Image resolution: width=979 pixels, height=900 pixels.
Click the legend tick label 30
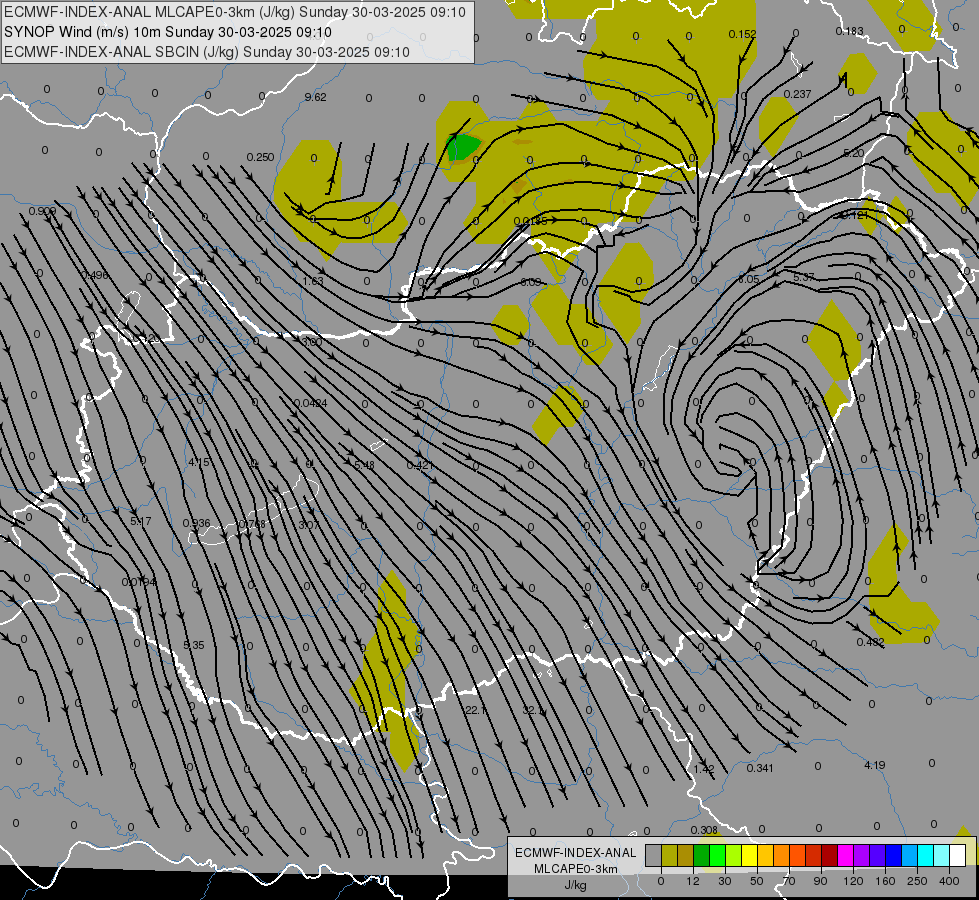pyautogui.click(x=724, y=881)
